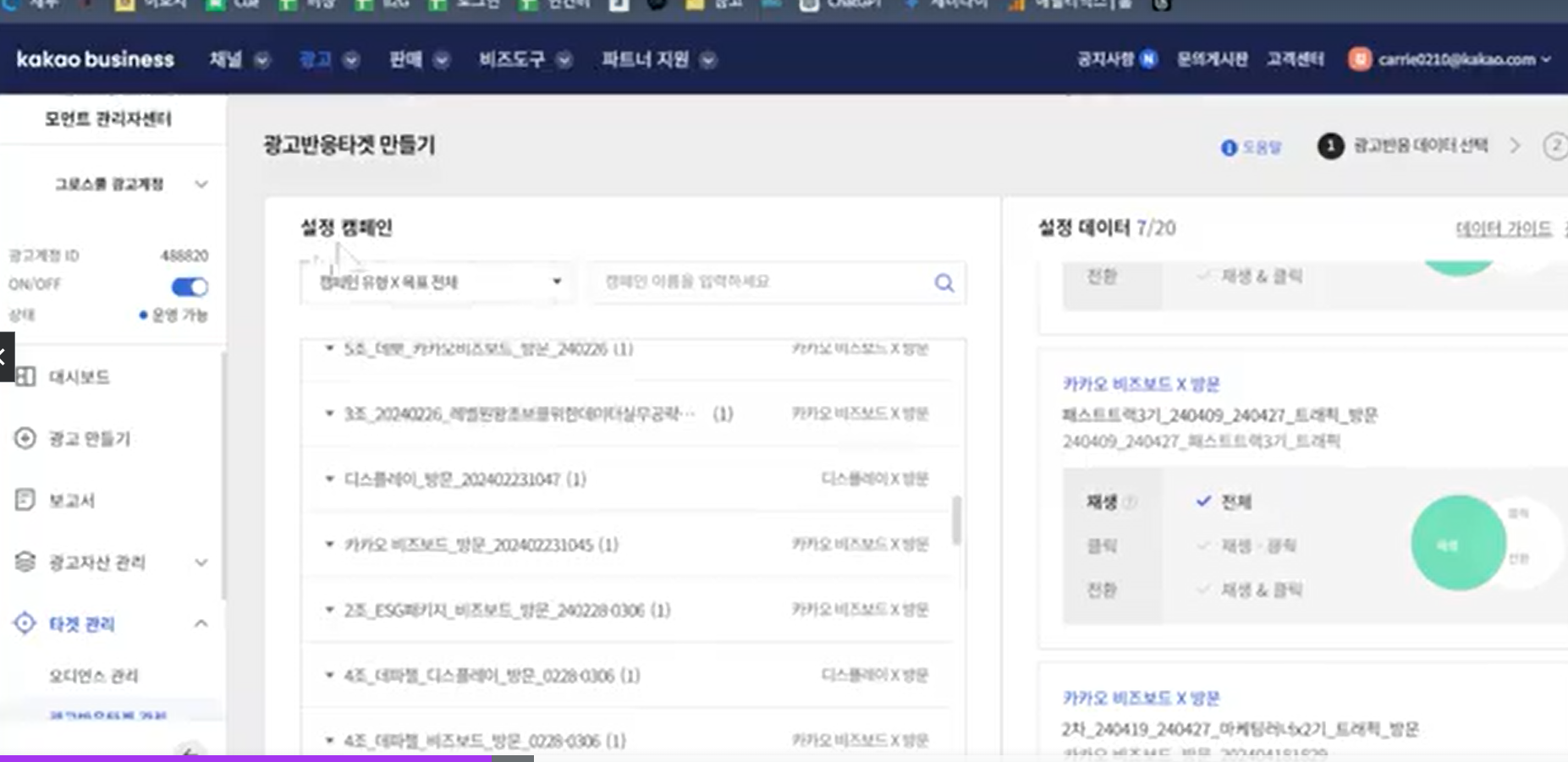Click the step 1 circle for 광고반응 데이터 선택
The image size is (1568, 762).
coord(1330,146)
